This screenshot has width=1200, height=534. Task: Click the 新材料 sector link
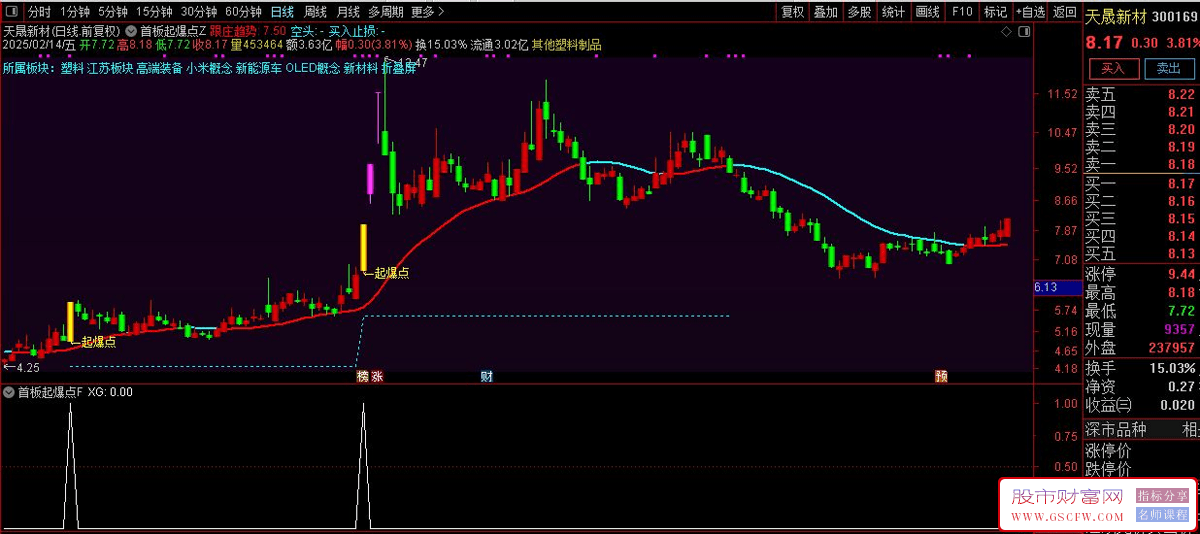click(x=361, y=69)
